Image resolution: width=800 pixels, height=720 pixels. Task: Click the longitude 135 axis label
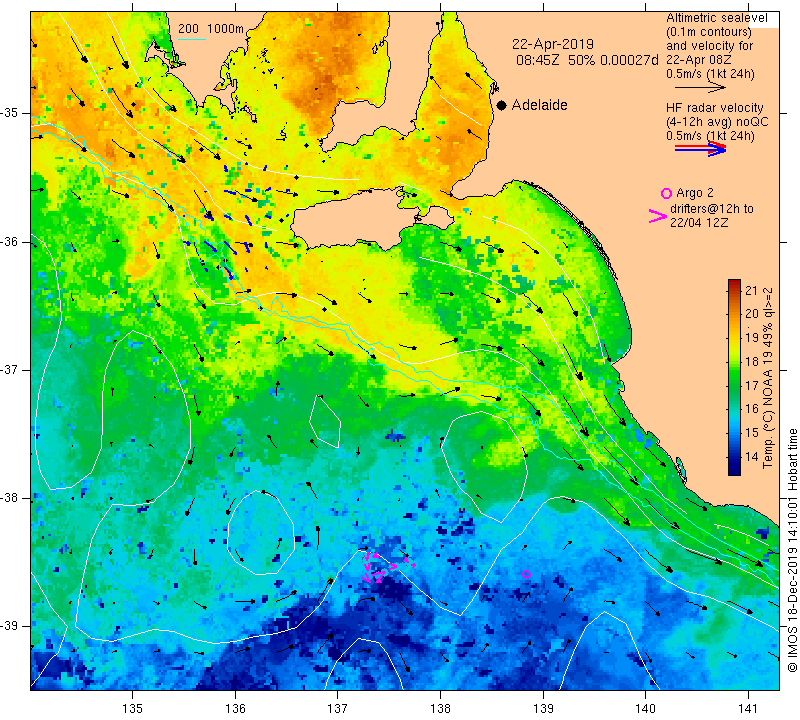(x=133, y=709)
